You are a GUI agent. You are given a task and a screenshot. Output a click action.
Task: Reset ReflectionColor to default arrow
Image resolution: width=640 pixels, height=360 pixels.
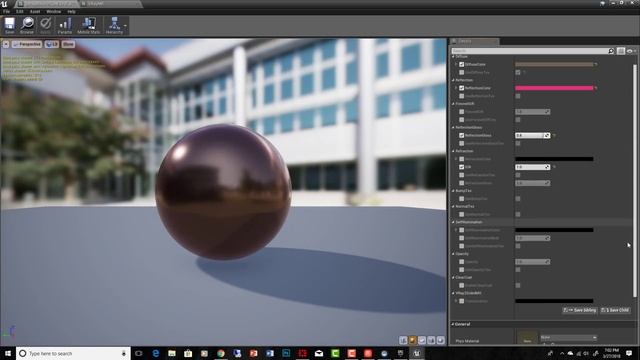596,88
